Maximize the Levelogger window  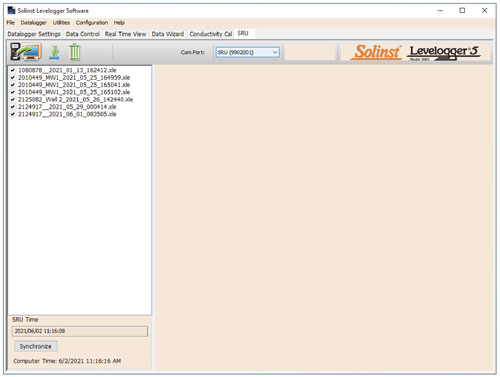click(462, 11)
